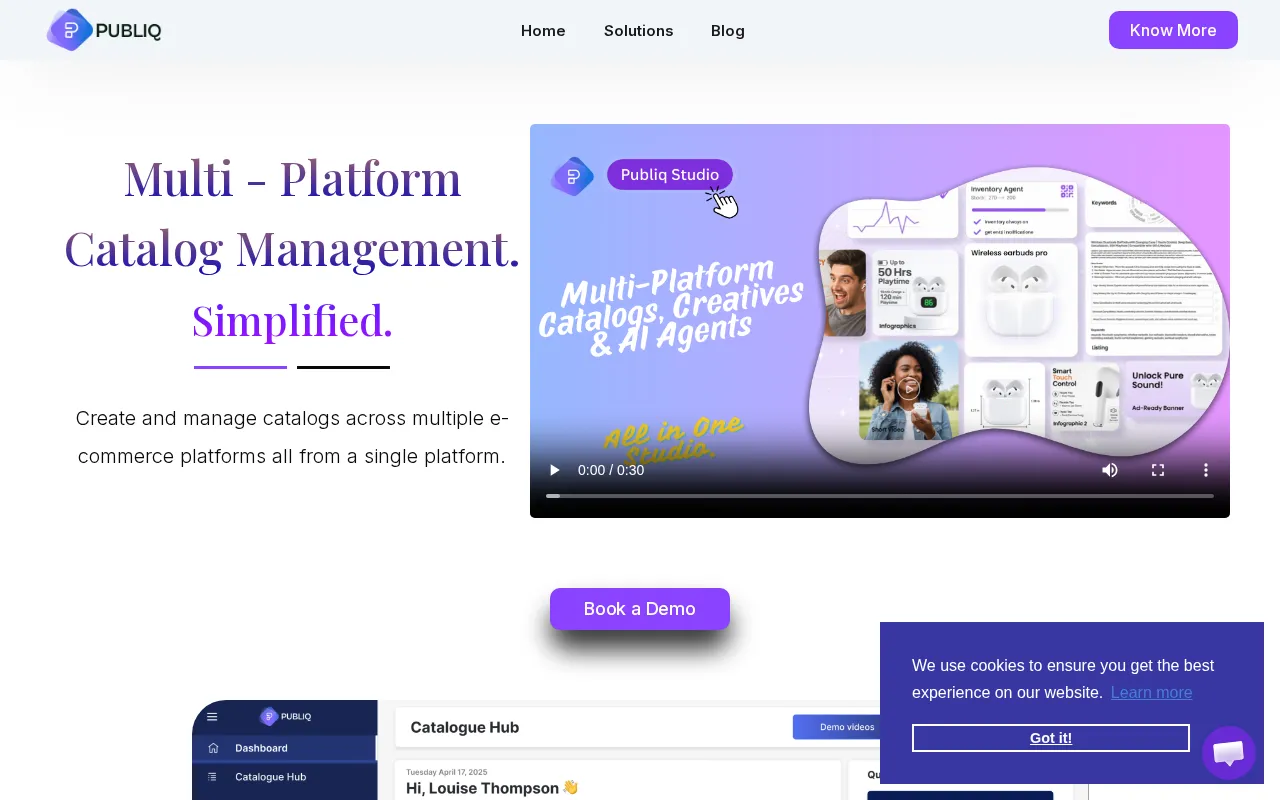The image size is (1280, 800).
Task: Click the Book a Demo button
Action: click(x=640, y=609)
